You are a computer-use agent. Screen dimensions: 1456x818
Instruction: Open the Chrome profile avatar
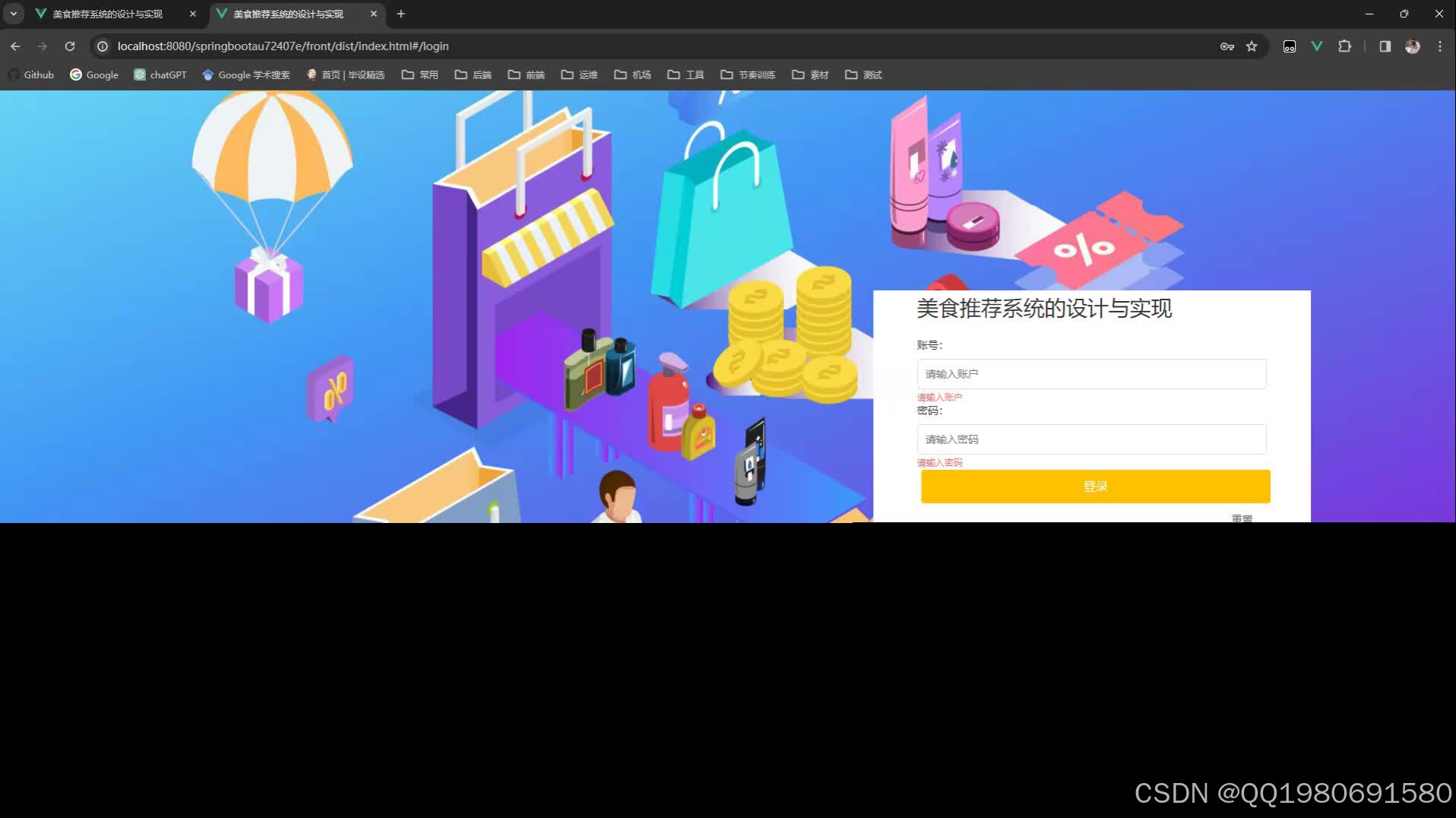click(1413, 46)
